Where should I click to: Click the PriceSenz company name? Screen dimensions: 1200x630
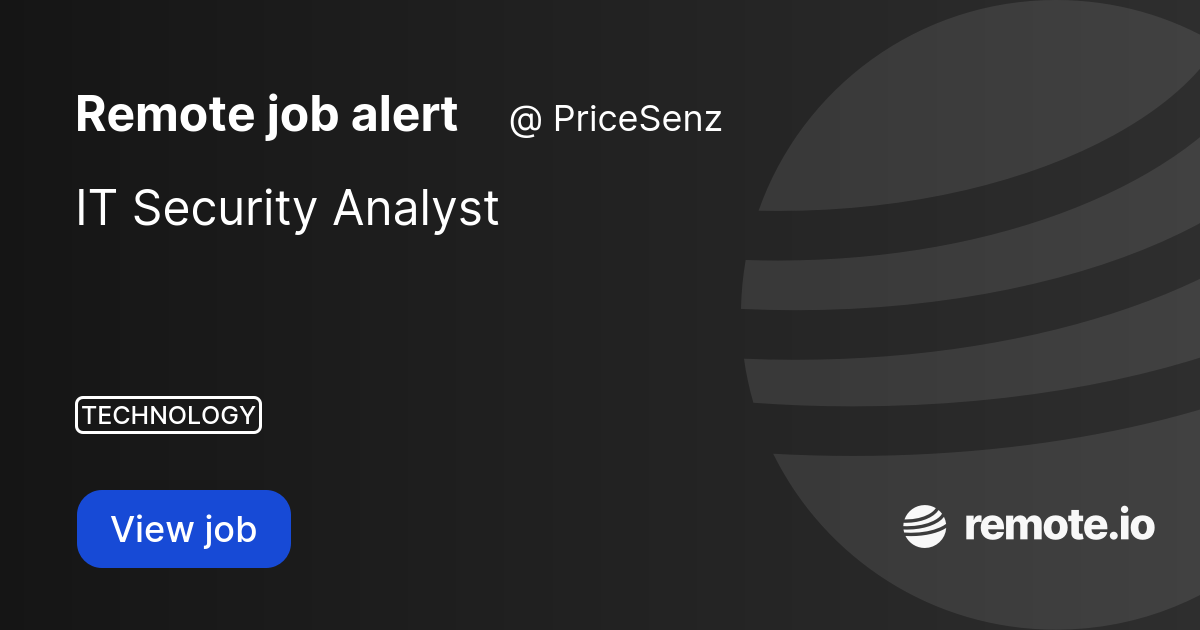coord(637,120)
